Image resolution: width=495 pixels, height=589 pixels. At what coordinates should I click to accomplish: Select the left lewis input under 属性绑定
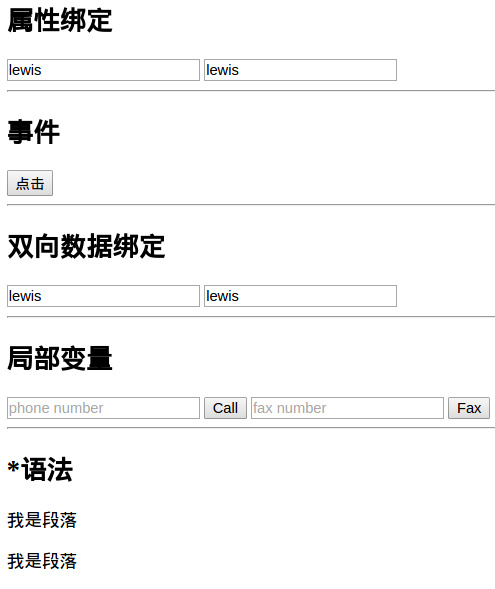pos(103,70)
